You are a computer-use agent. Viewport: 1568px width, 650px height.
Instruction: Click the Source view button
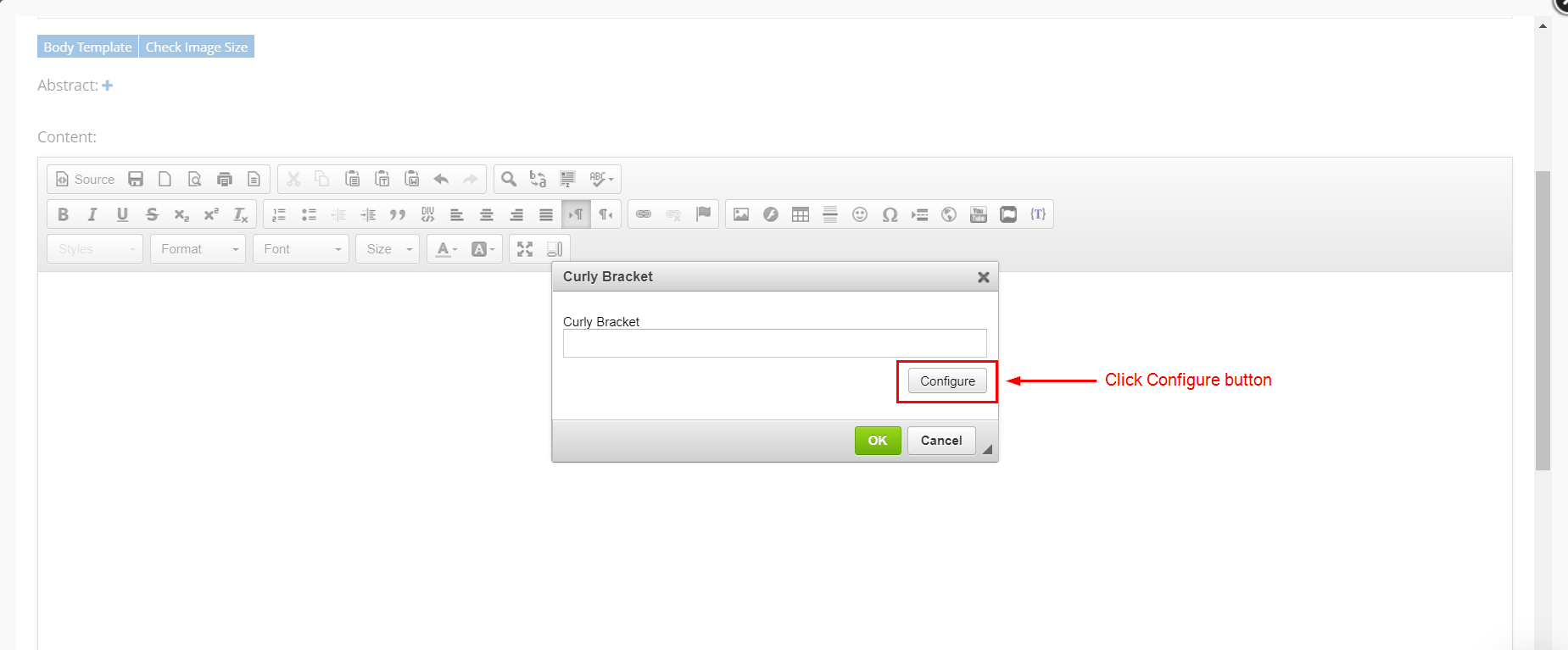(85, 180)
